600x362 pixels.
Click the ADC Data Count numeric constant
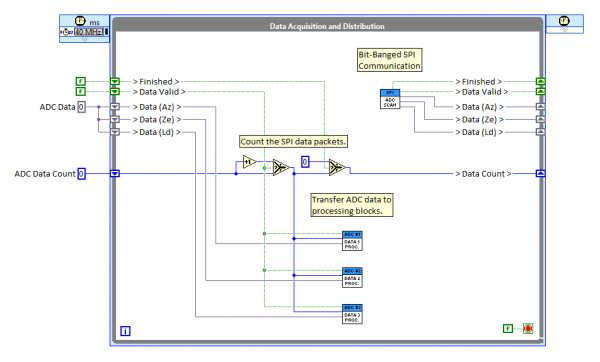(x=82, y=174)
